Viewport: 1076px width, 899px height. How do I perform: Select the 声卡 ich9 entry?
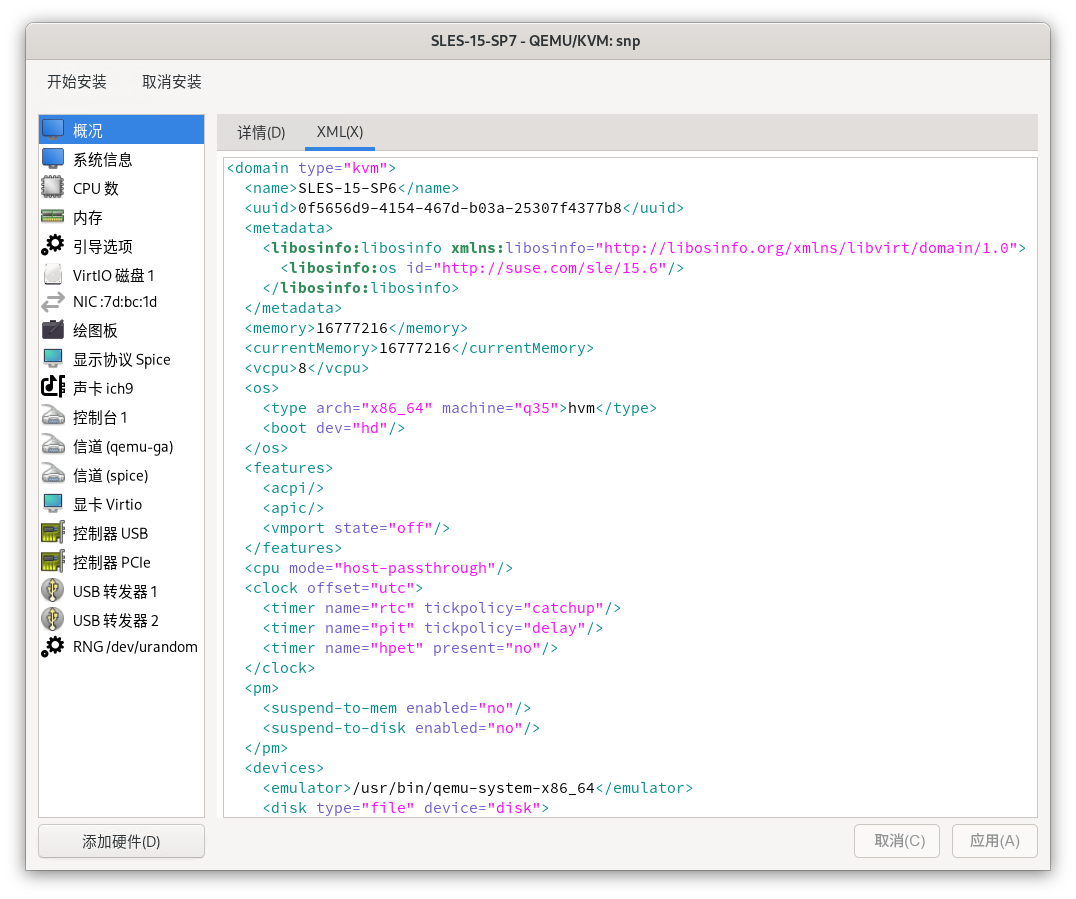click(x=121, y=388)
